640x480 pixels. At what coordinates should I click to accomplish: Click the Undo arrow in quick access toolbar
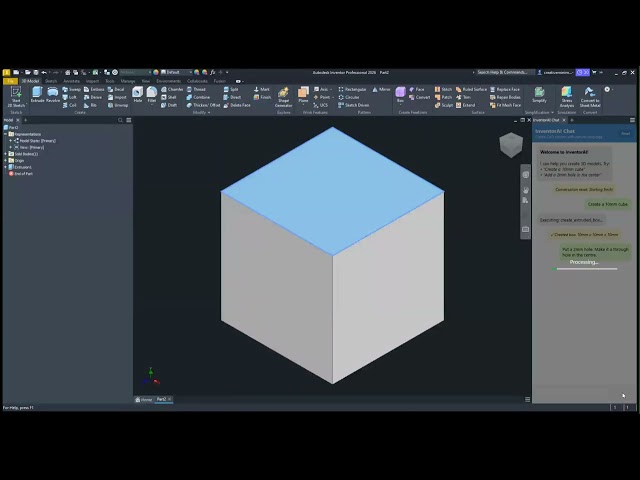(44, 72)
